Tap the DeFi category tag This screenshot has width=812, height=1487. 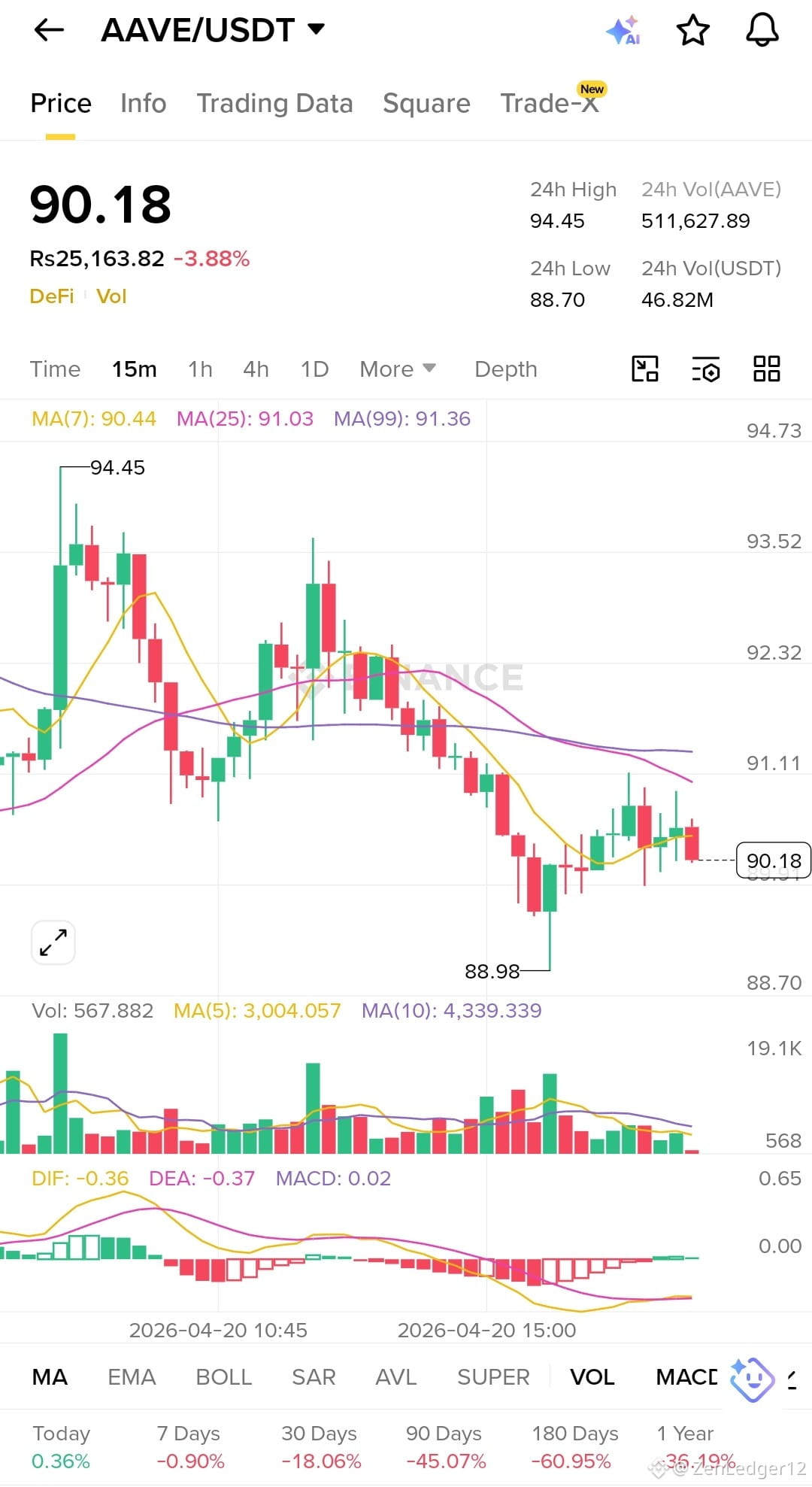(x=52, y=296)
